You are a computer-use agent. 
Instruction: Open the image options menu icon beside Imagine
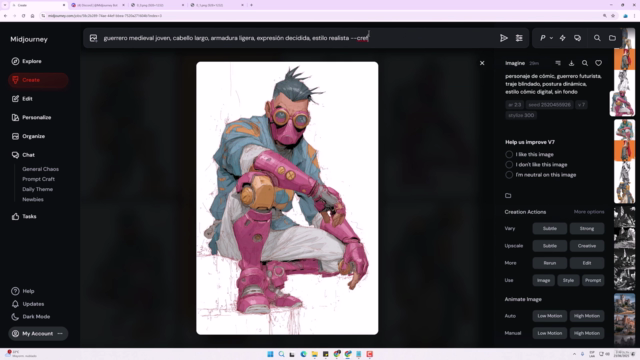point(558,63)
